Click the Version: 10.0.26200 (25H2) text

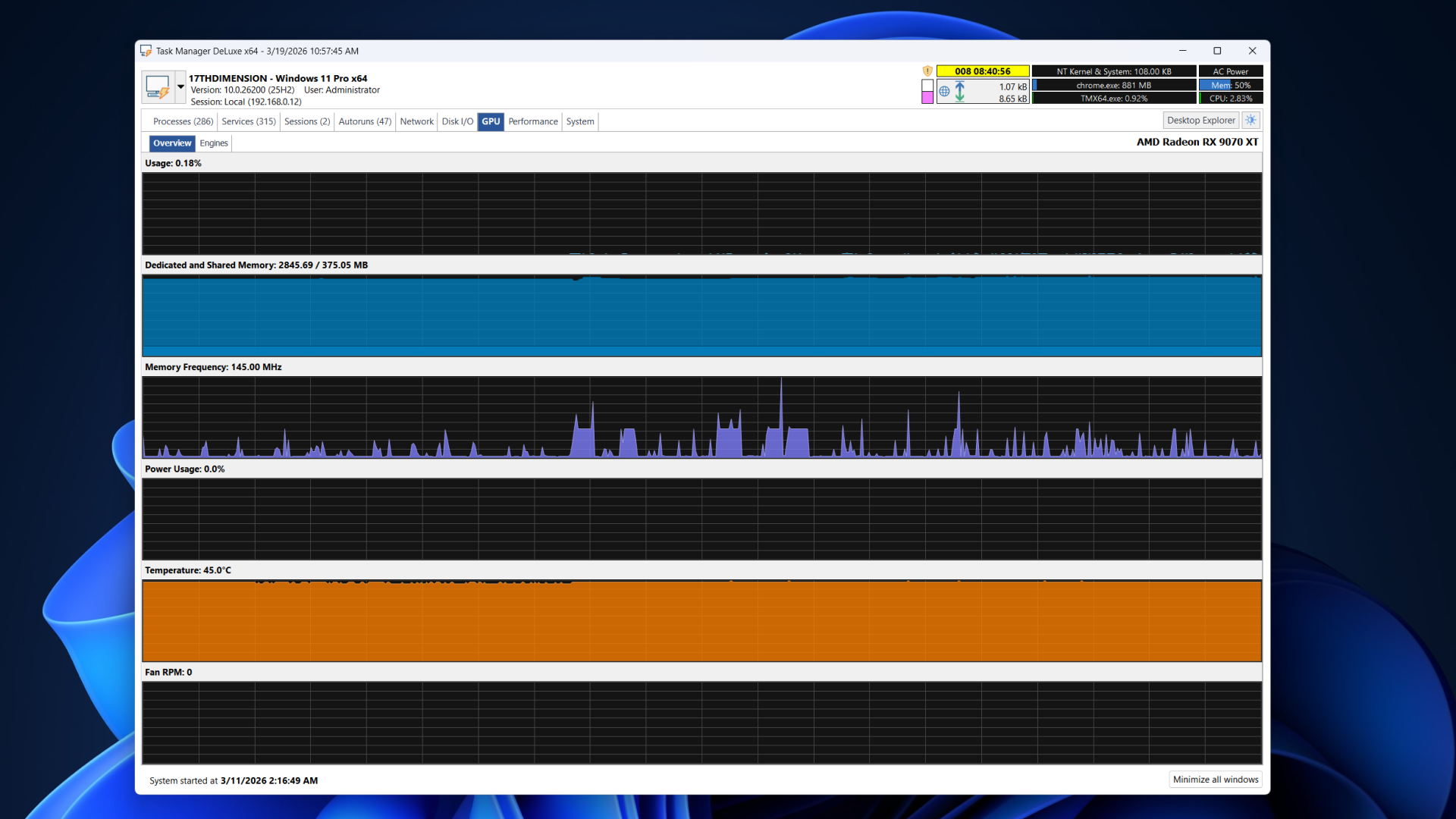(243, 89)
